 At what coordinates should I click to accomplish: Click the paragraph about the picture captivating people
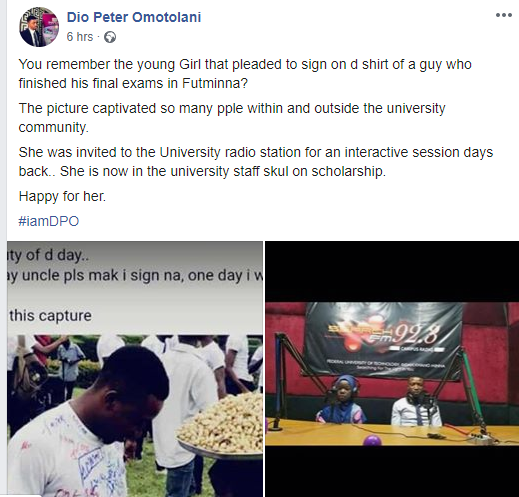click(x=232, y=118)
